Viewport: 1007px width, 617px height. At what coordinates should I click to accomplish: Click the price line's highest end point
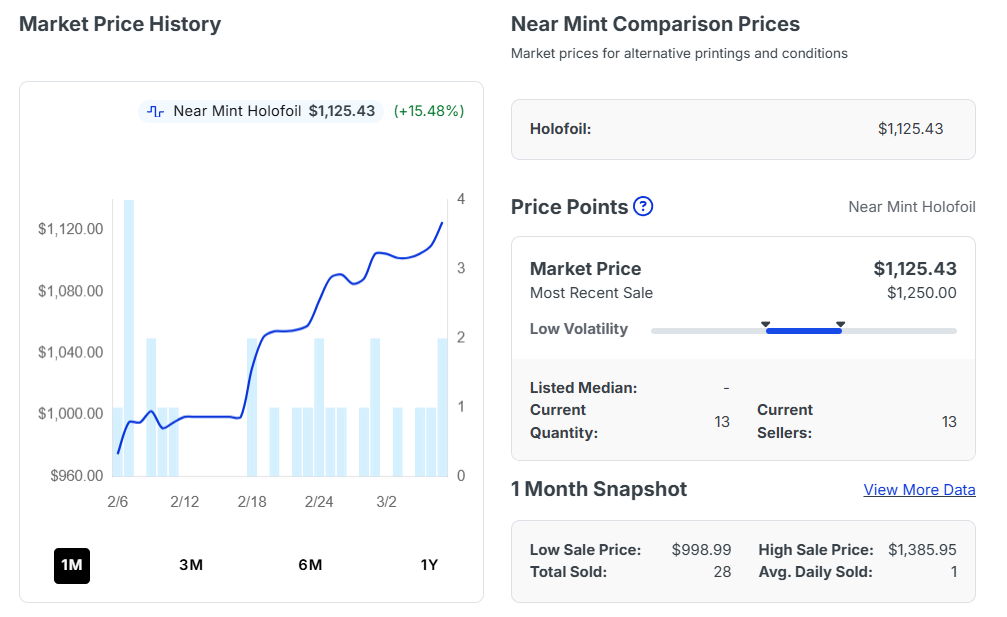442,222
